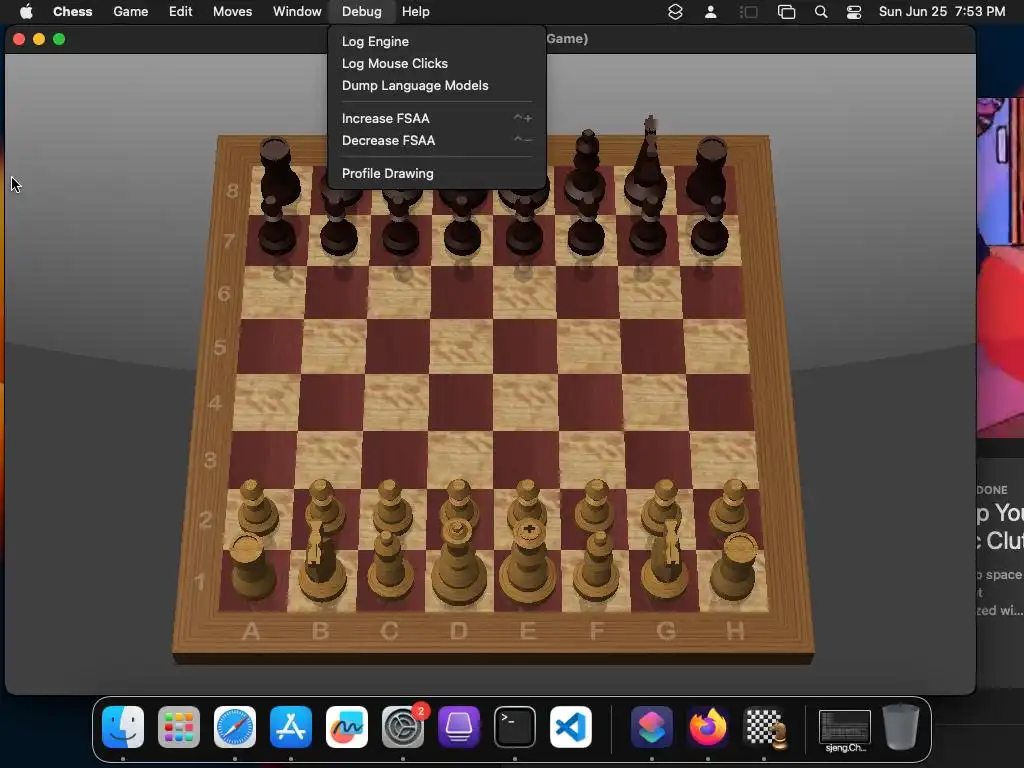Viewport: 1024px width, 768px height.
Task: Select the white knight on B1
Action: tap(321, 563)
